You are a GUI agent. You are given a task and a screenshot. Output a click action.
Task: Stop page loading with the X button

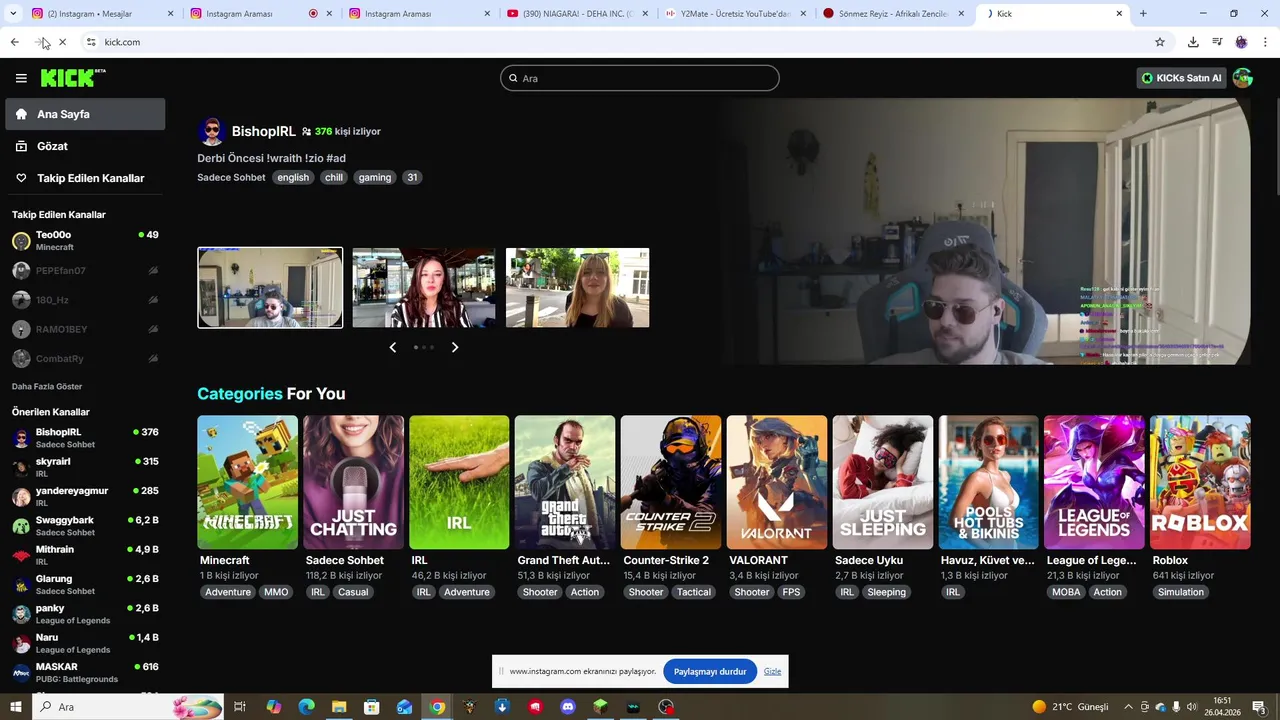coord(62,42)
